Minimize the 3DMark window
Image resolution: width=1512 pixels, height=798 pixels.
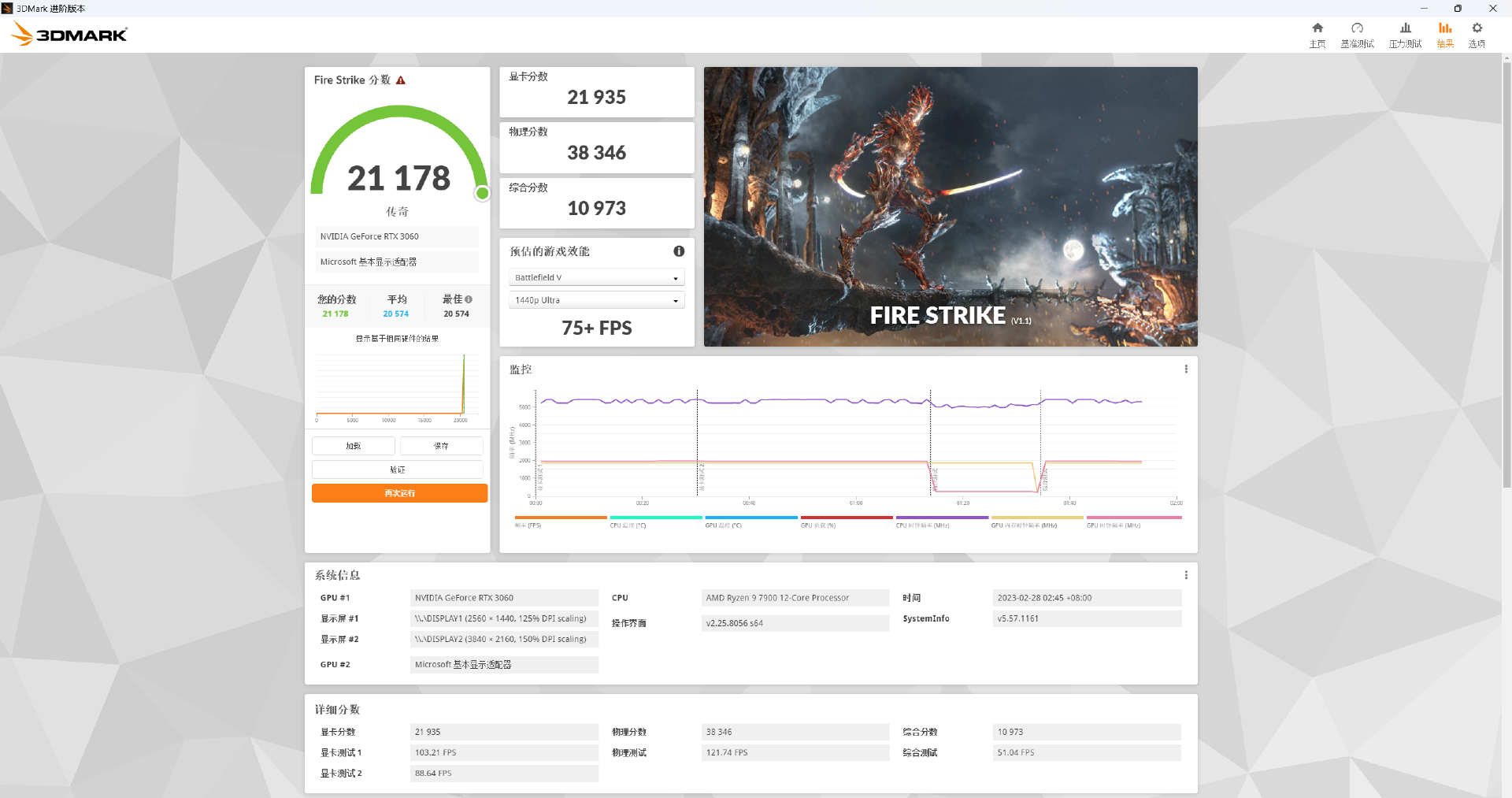[1424, 9]
